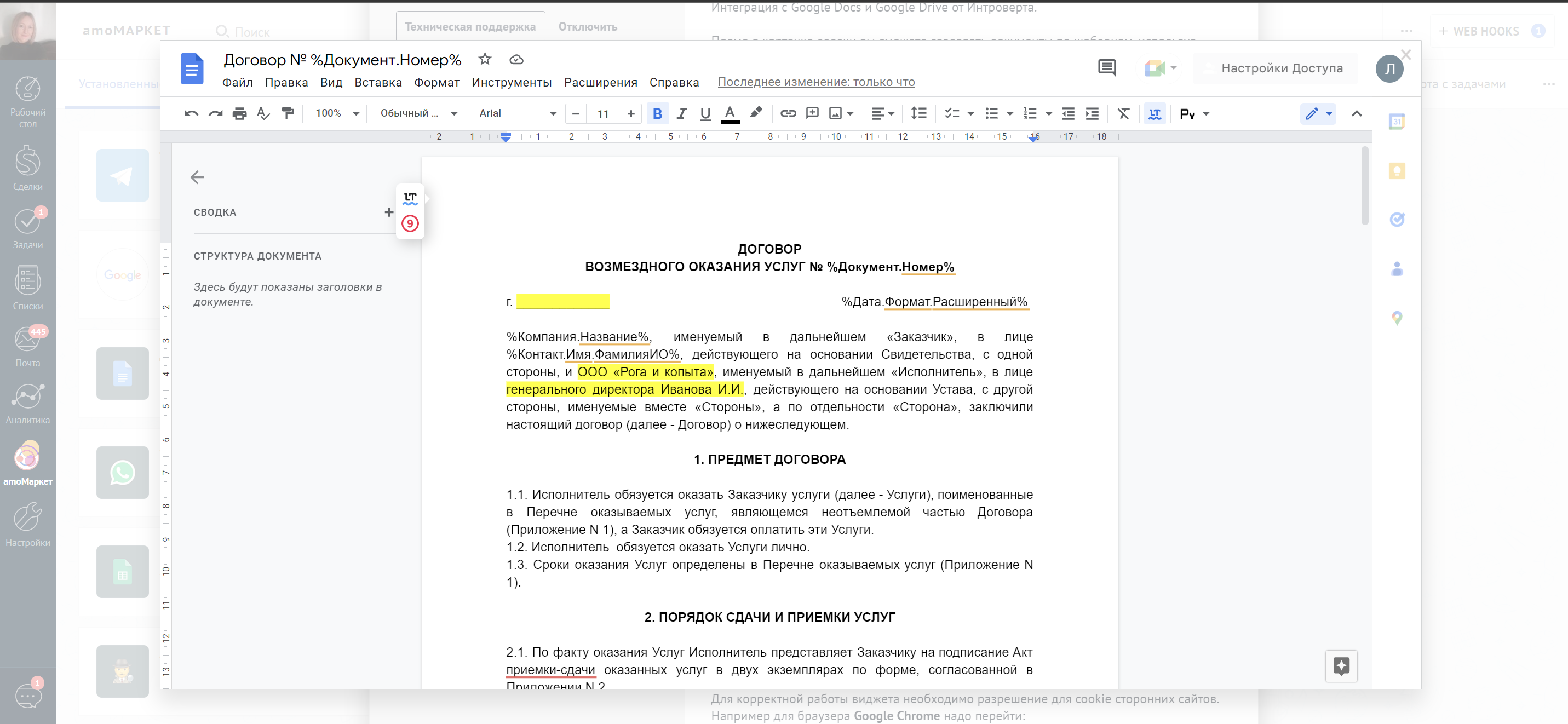The width and height of the screenshot is (1568, 724).
Task: Open the Формат menu
Action: [436, 82]
